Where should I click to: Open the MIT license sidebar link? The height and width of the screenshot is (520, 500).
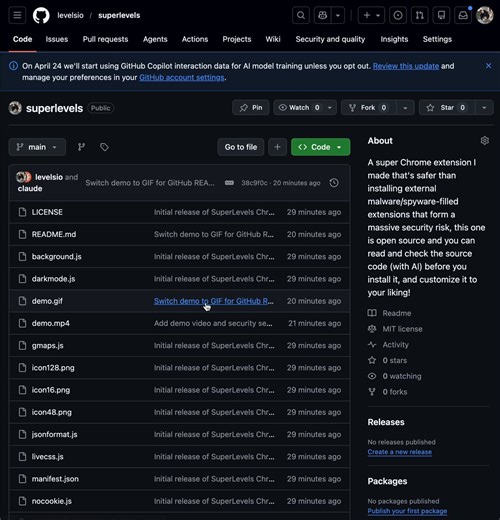[395, 329]
